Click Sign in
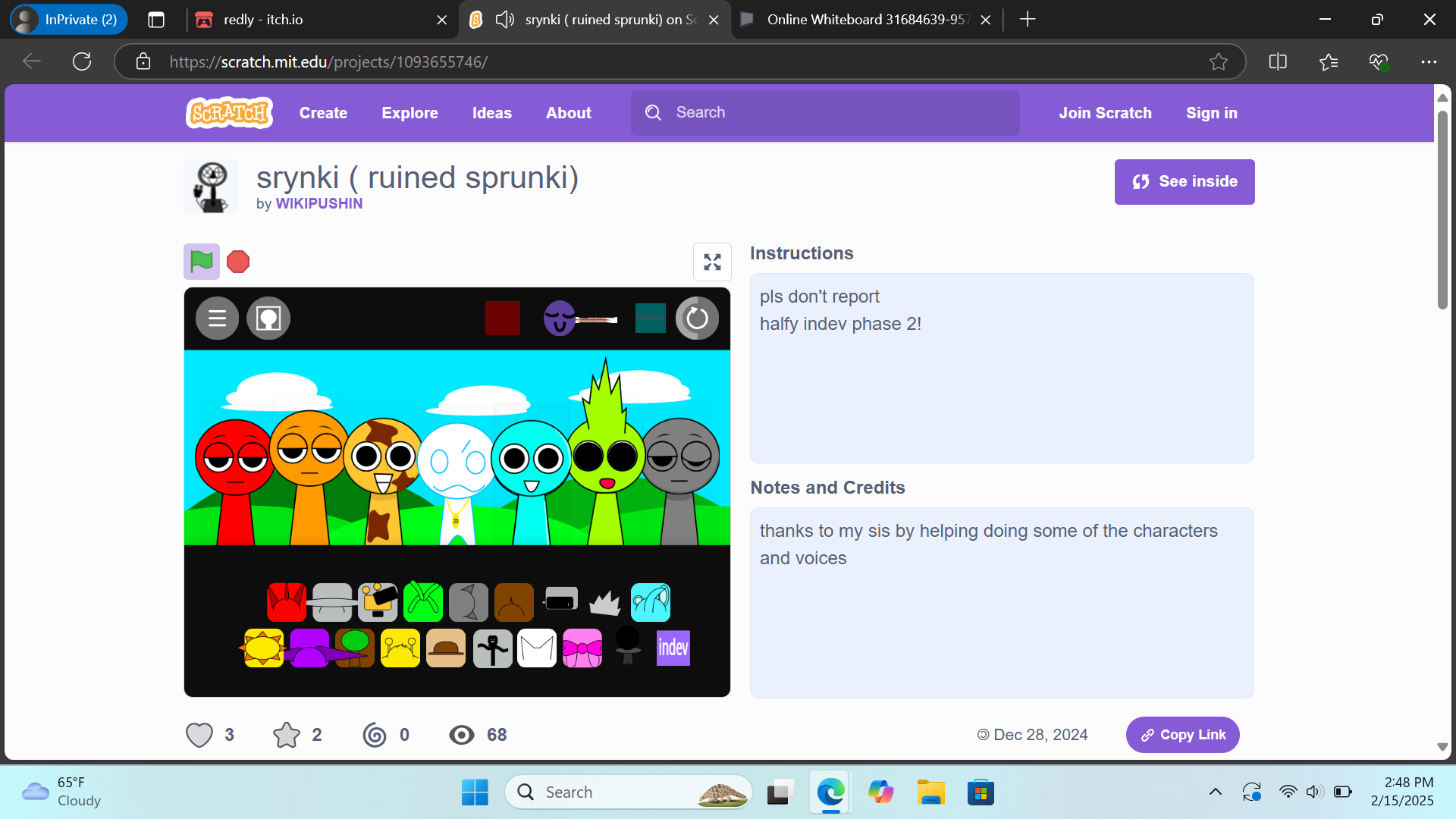1456x819 pixels. (x=1212, y=113)
